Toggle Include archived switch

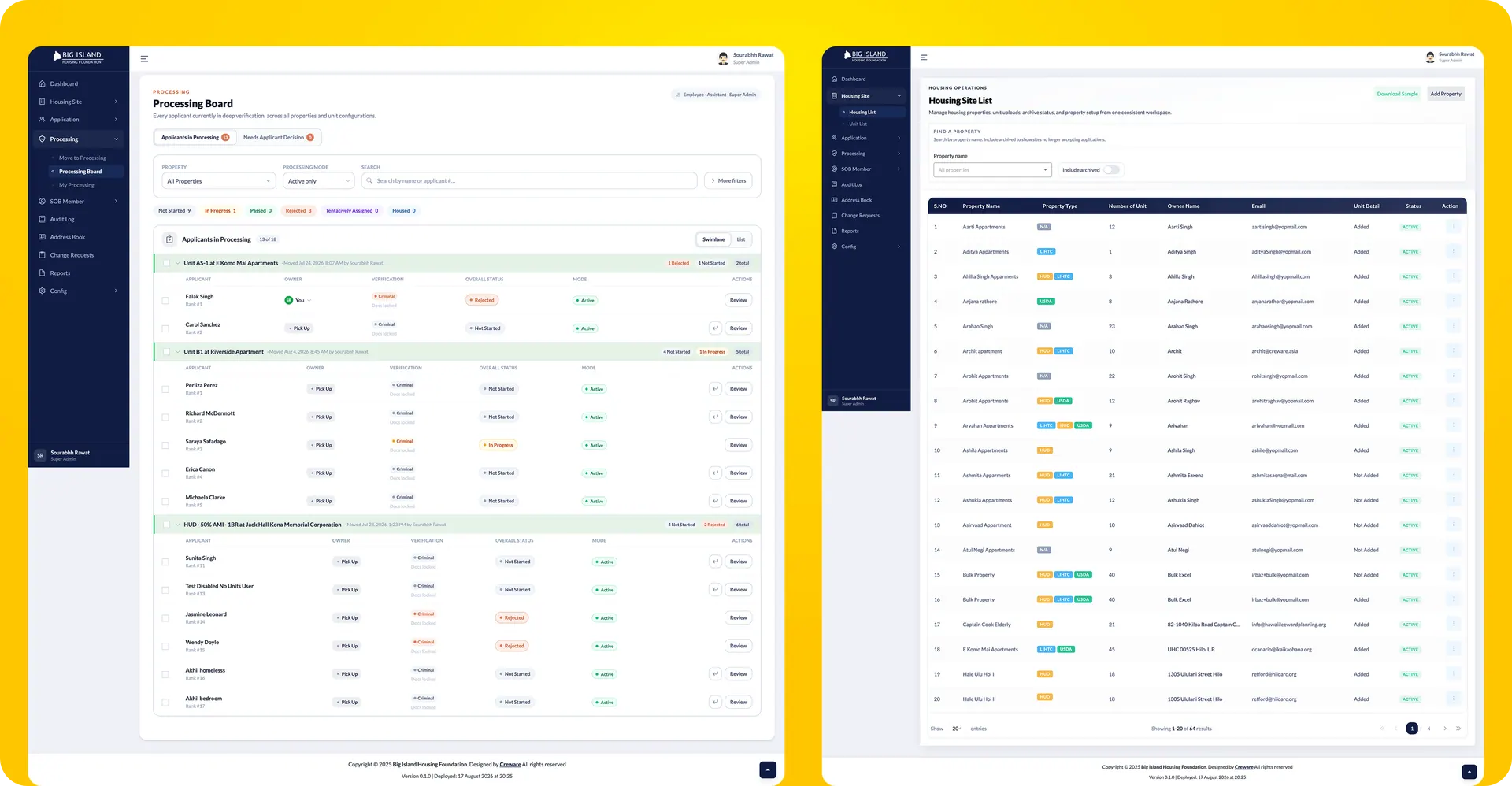(1111, 170)
